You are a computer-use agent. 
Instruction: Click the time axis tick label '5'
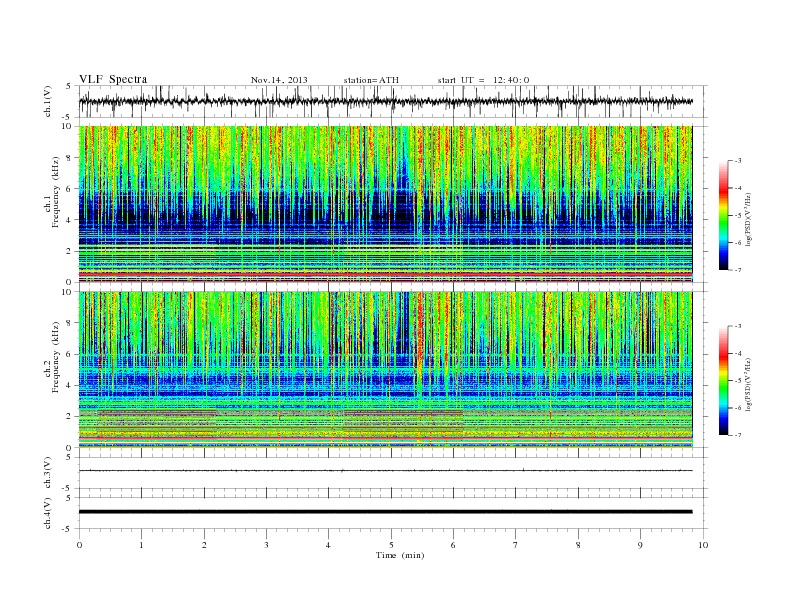point(391,545)
